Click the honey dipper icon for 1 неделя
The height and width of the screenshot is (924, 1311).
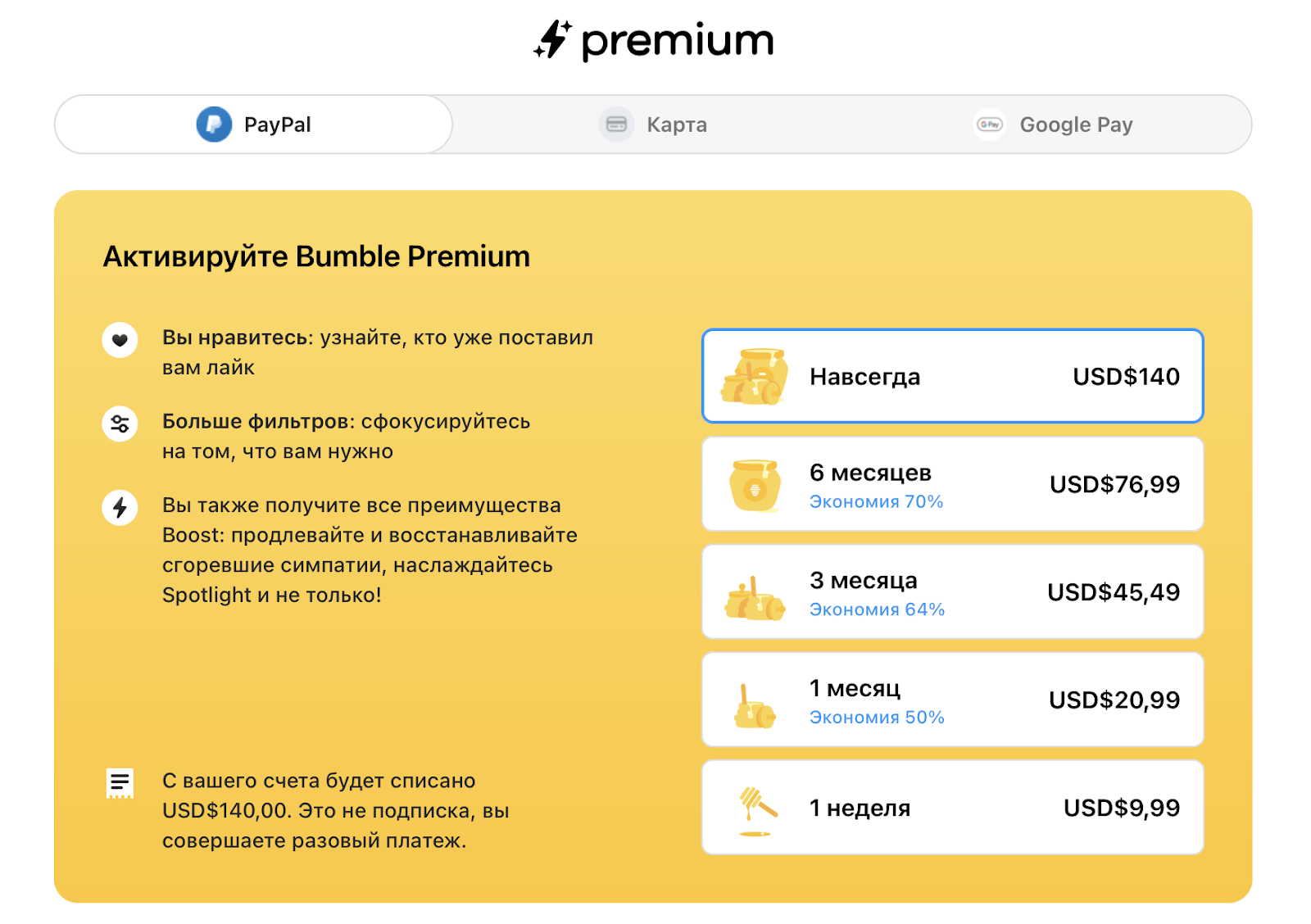pos(756,808)
